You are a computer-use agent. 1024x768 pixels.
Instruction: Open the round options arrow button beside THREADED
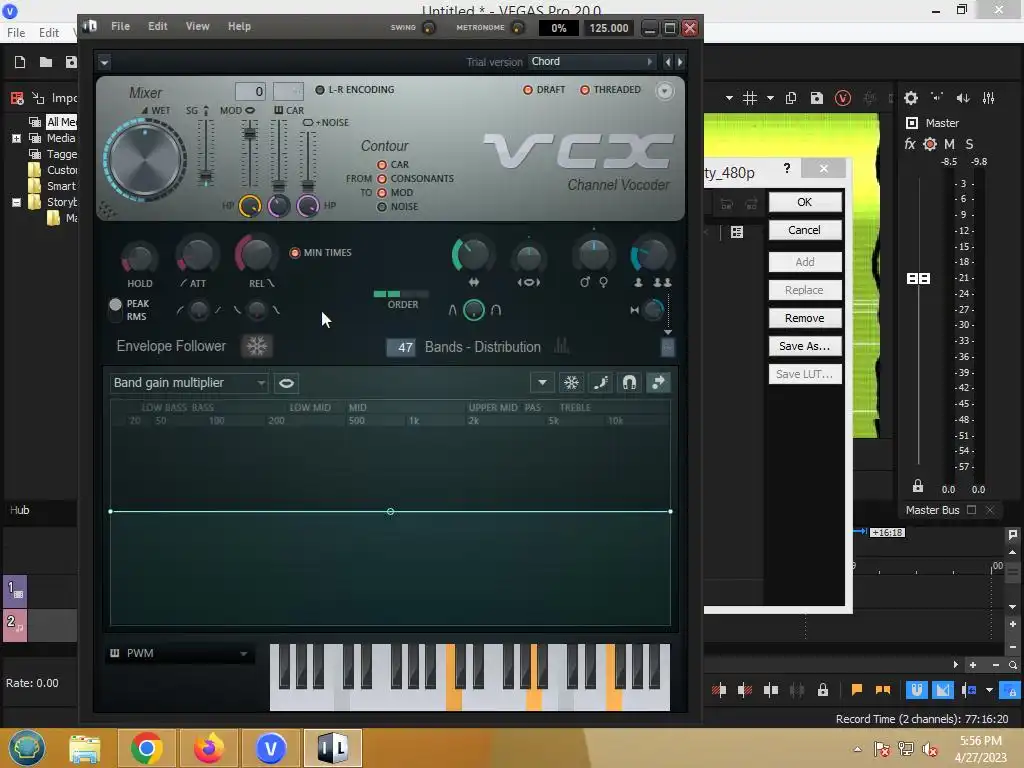click(x=664, y=91)
